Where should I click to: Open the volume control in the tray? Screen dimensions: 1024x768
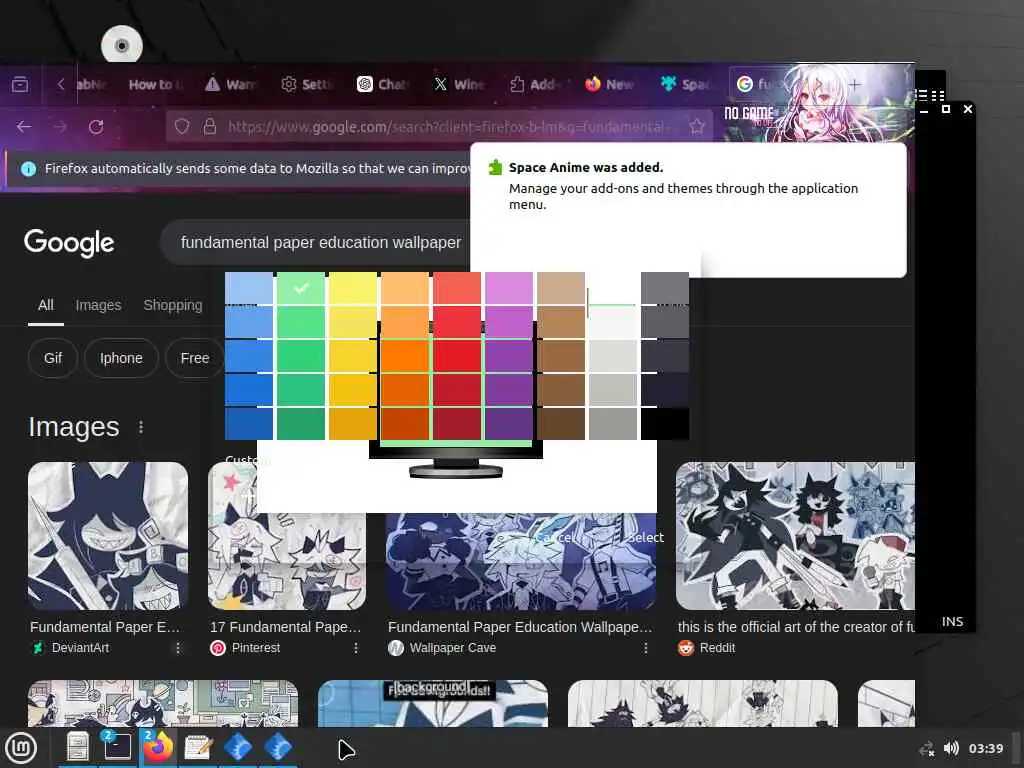pos(952,748)
